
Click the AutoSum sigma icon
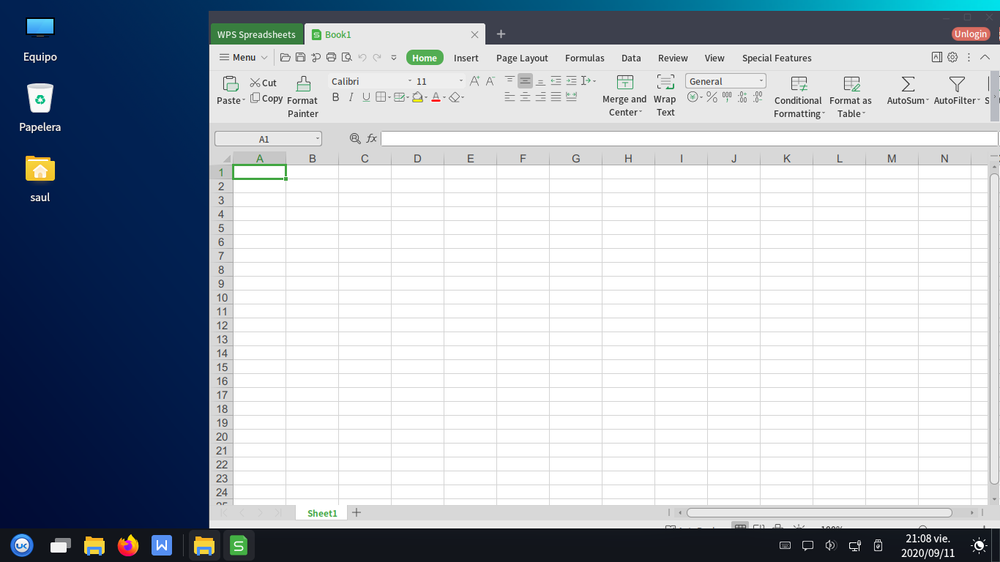point(907,84)
